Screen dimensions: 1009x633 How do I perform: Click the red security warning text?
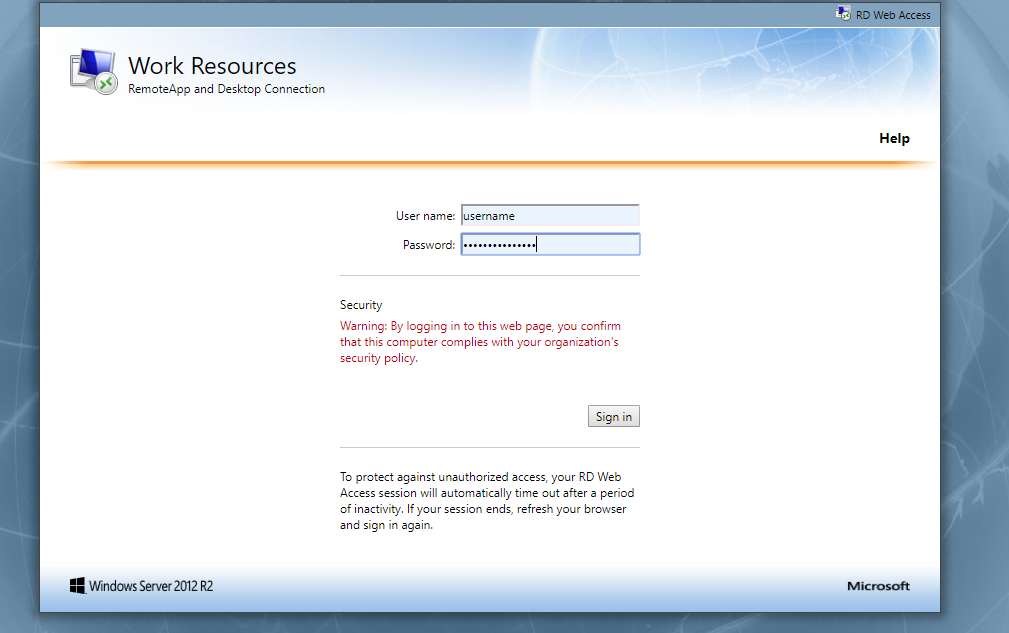[480, 342]
